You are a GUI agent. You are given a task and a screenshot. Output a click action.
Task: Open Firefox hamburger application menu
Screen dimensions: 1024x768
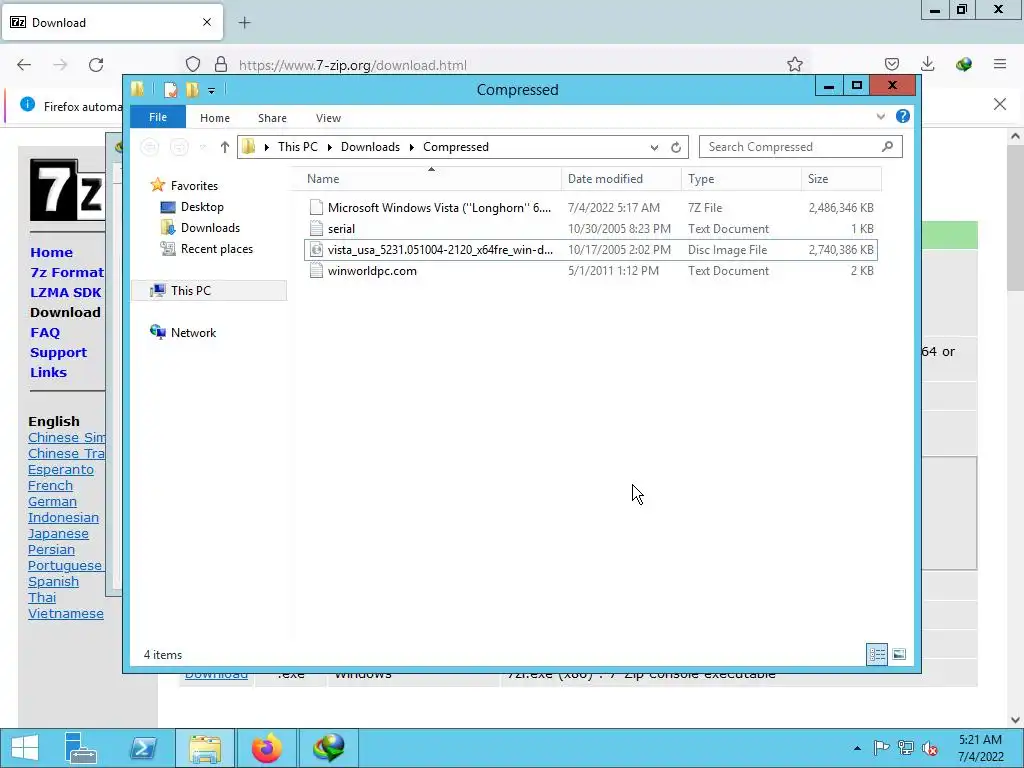pos(999,64)
